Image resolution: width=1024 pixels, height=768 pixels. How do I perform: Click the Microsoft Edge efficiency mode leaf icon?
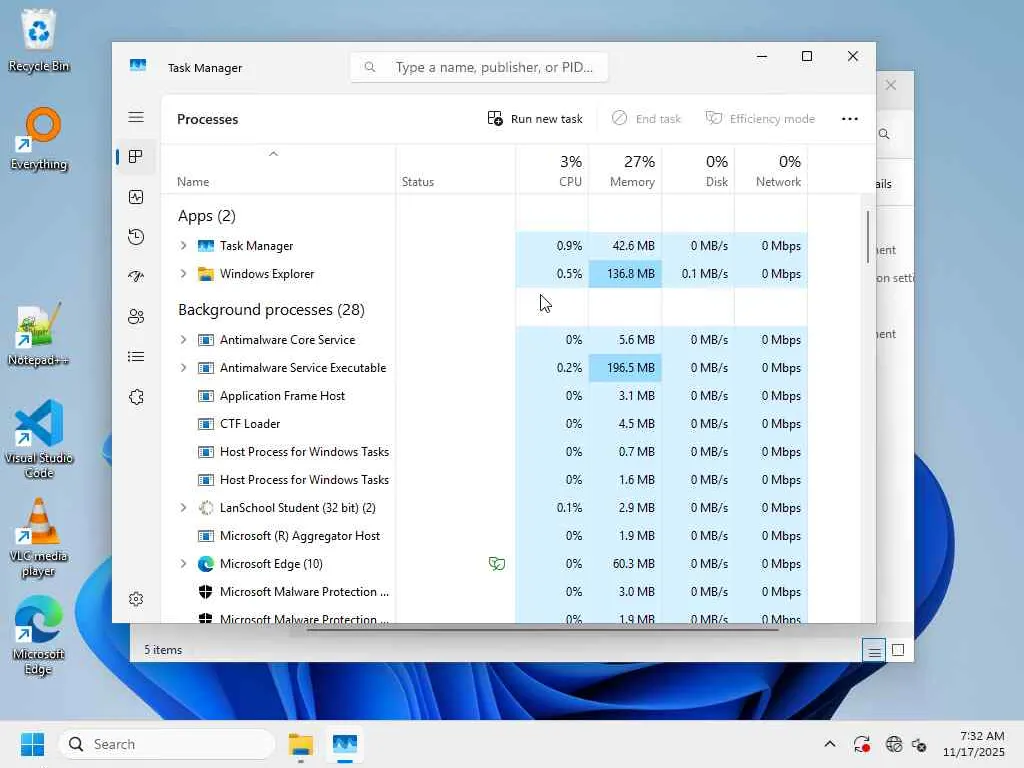(497, 564)
